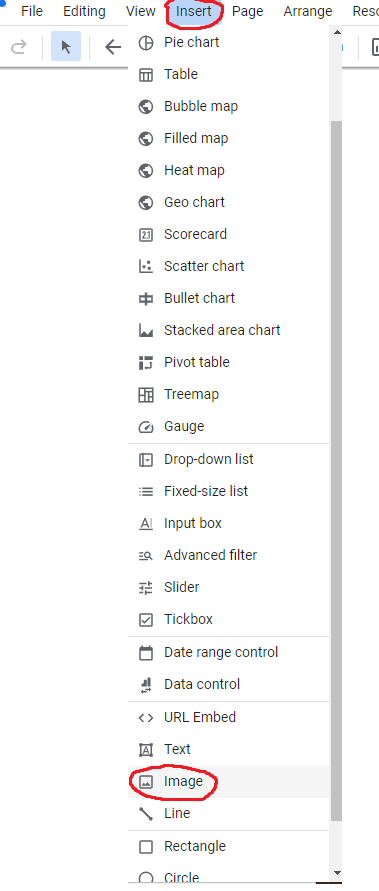Insert an Input box control
The width and height of the screenshot is (379, 891).
point(228,523)
